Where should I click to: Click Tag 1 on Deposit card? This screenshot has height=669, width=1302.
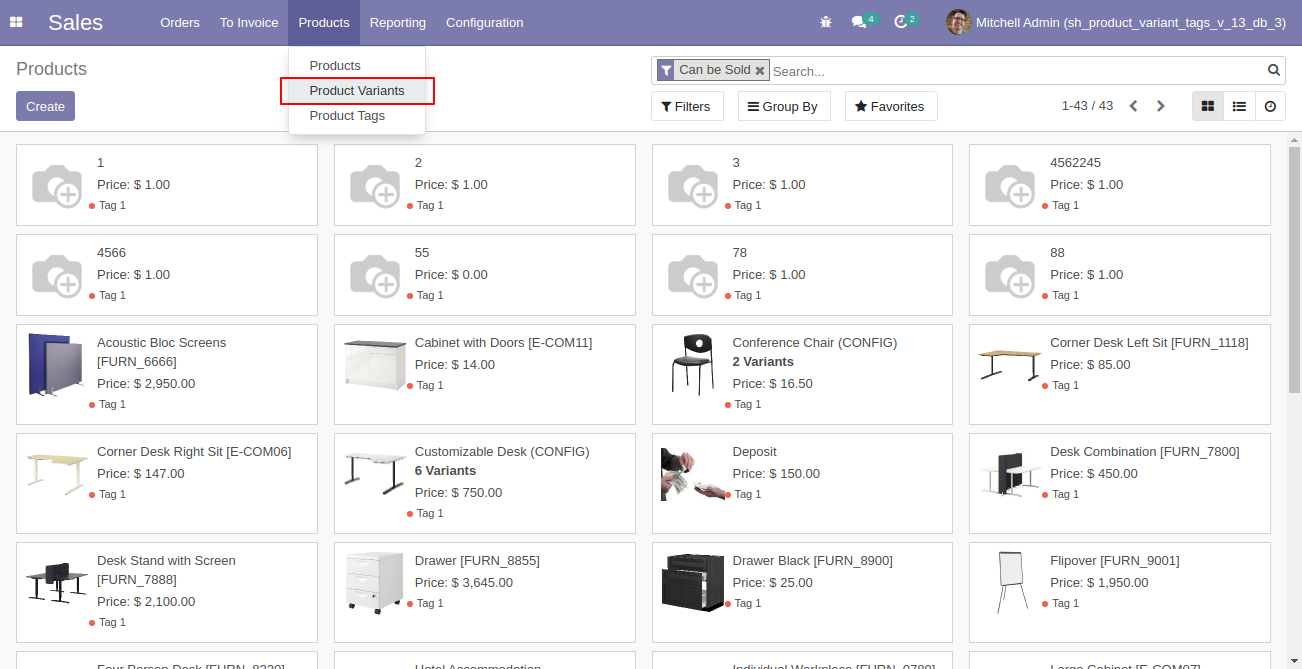click(x=748, y=494)
